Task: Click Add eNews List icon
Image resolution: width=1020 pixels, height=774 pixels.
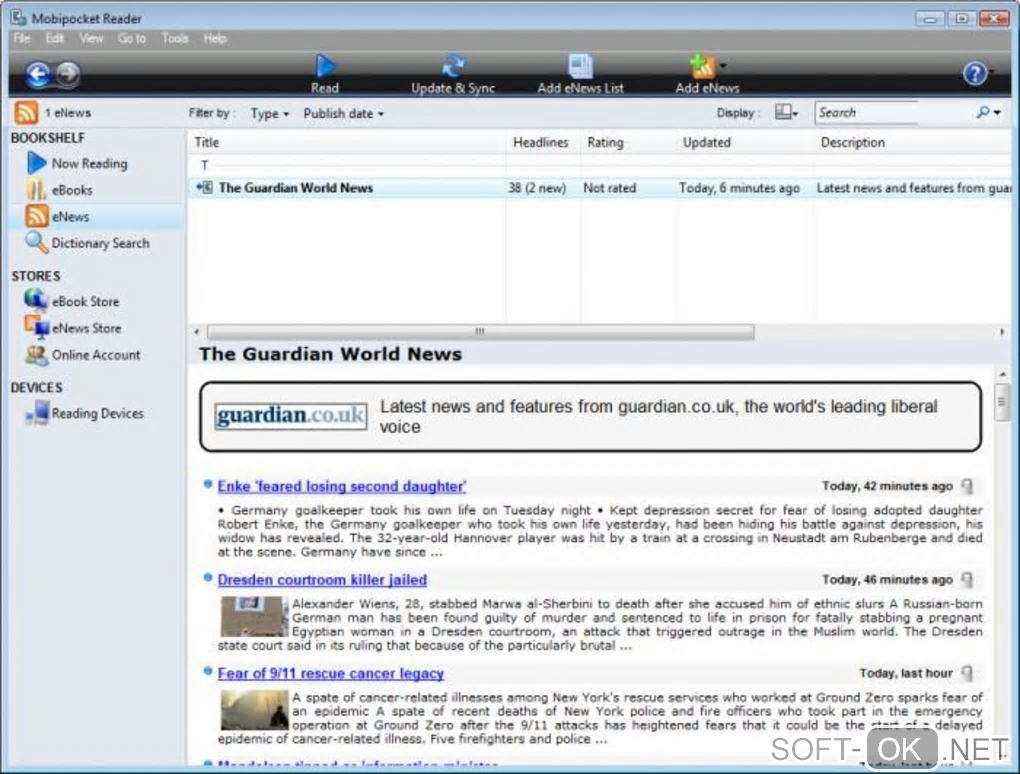Action: pos(580,66)
